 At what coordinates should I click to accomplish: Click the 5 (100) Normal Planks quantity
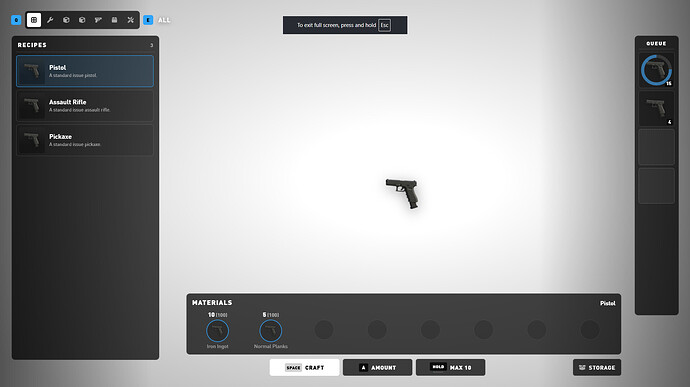(x=271, y=315)
